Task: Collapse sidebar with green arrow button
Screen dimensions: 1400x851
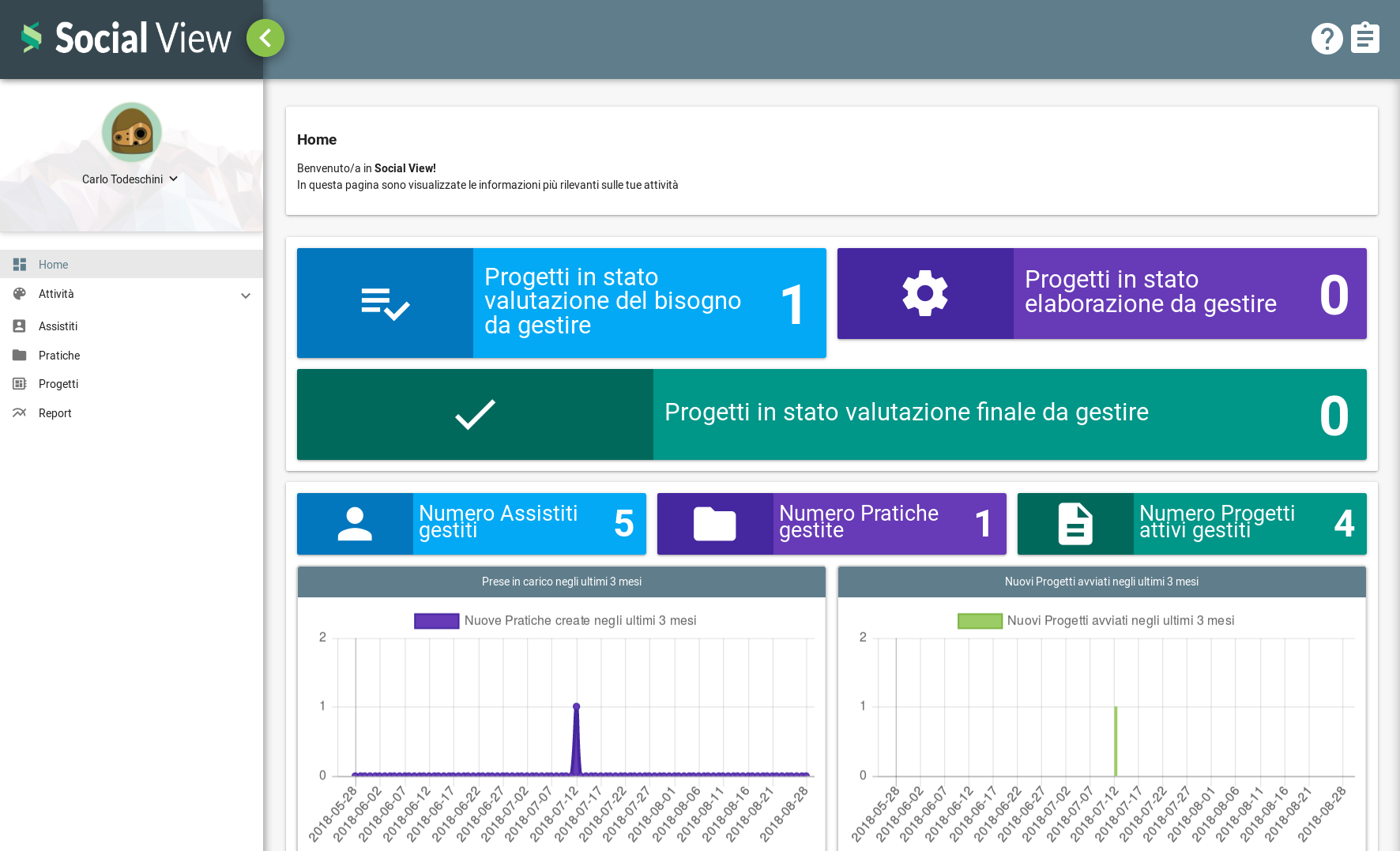Action: (x=265, y=38)
